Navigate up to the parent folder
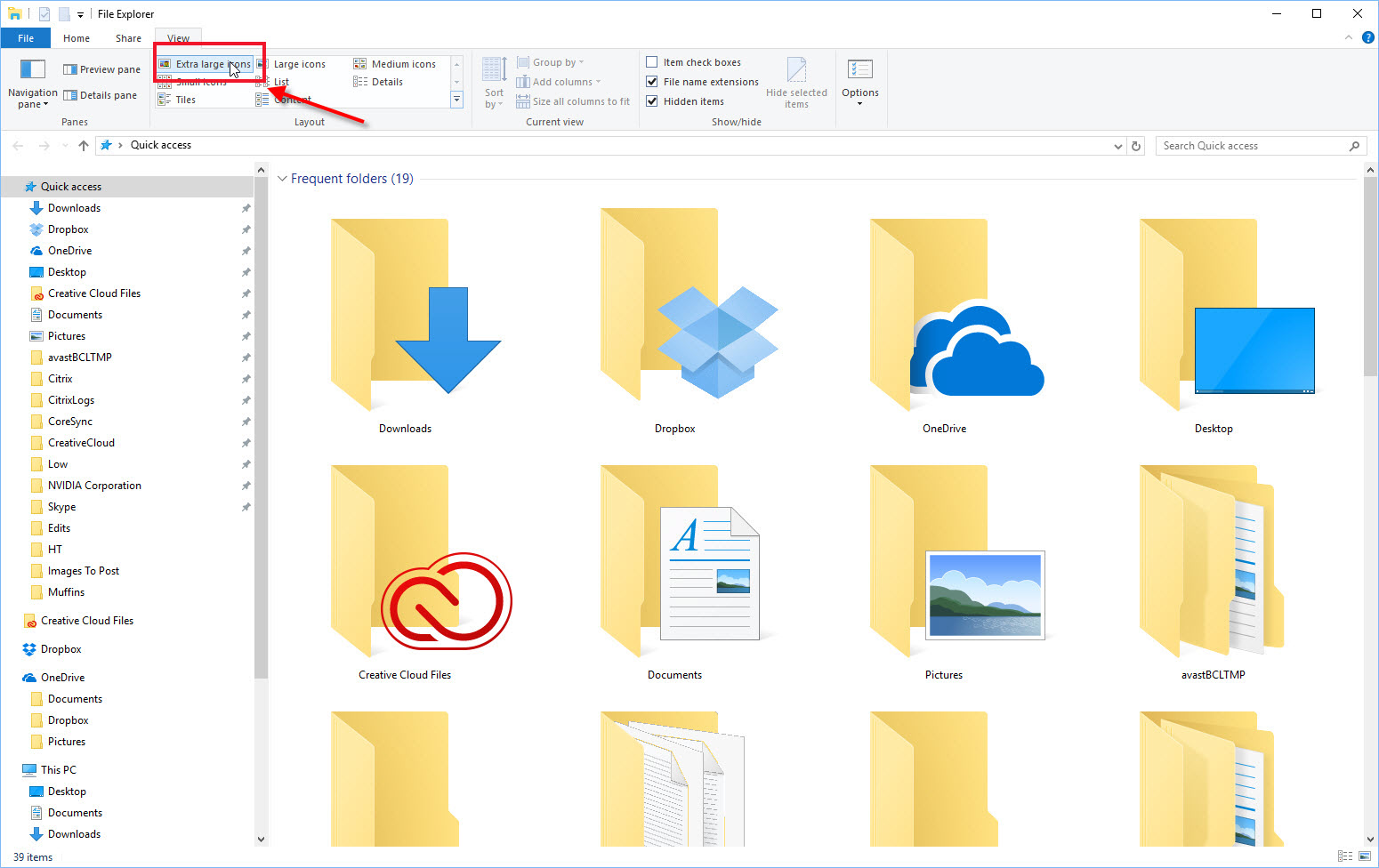The image size is (1379, 868). pos(83,145)
